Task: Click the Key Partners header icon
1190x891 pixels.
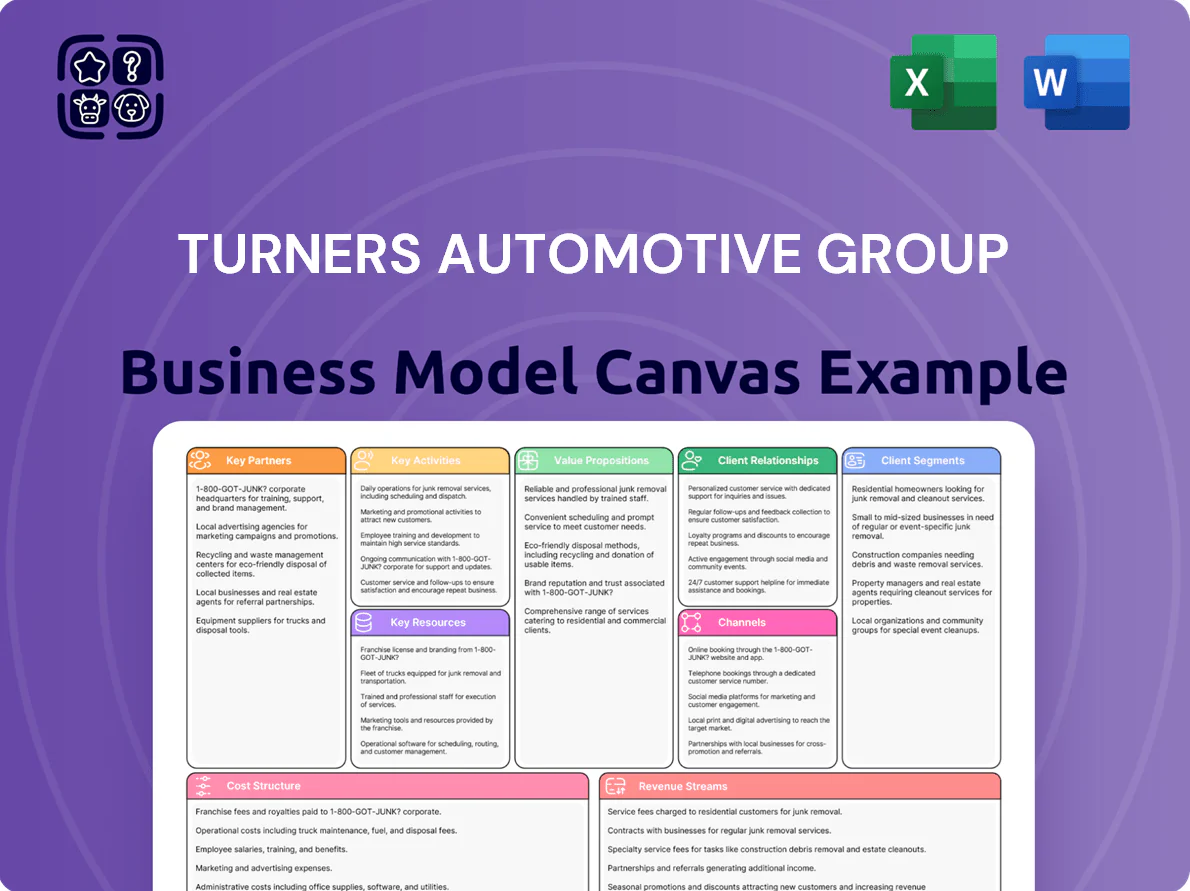Action: point(200,460)
